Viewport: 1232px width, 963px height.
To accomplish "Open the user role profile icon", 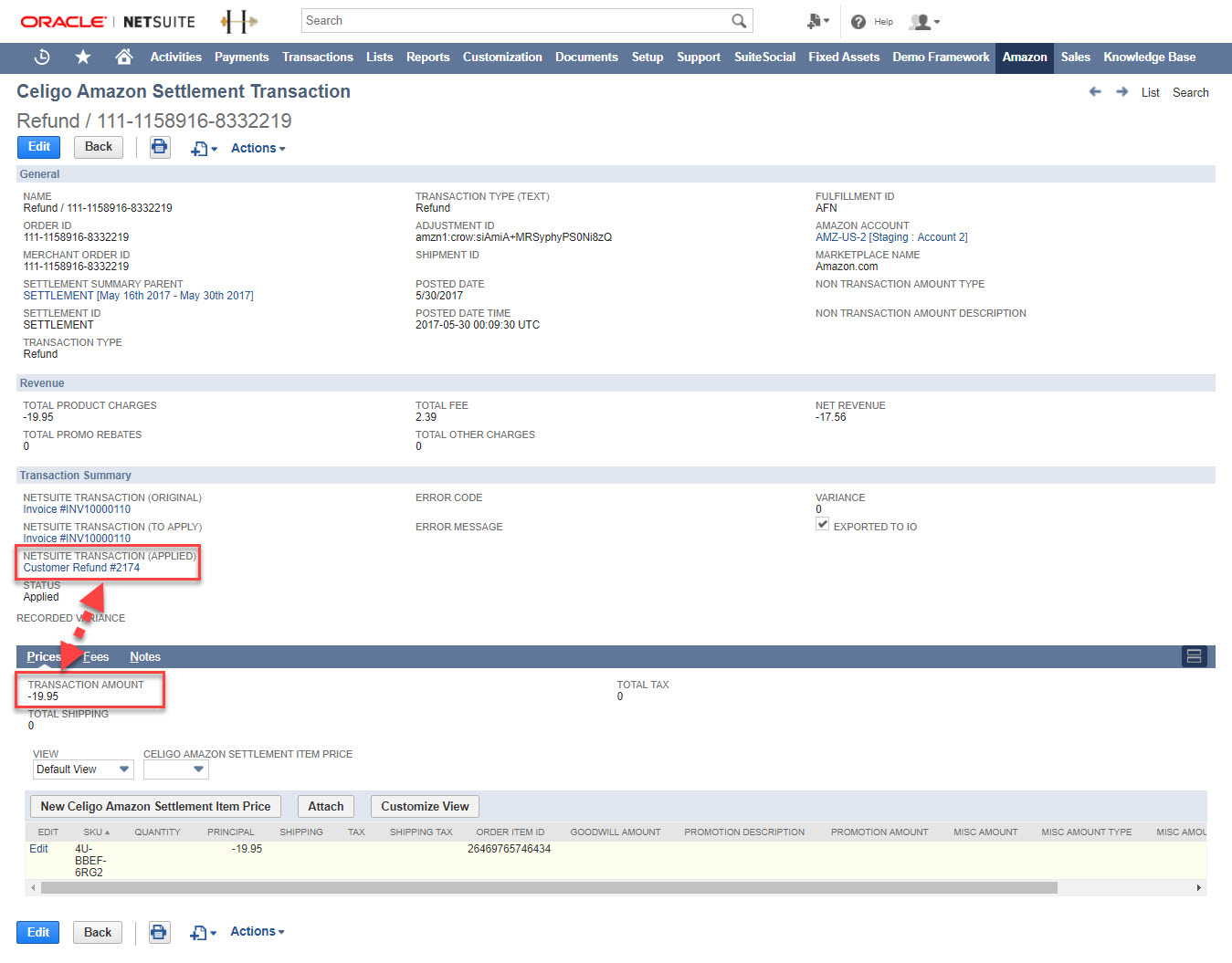I will coord(924,22).
